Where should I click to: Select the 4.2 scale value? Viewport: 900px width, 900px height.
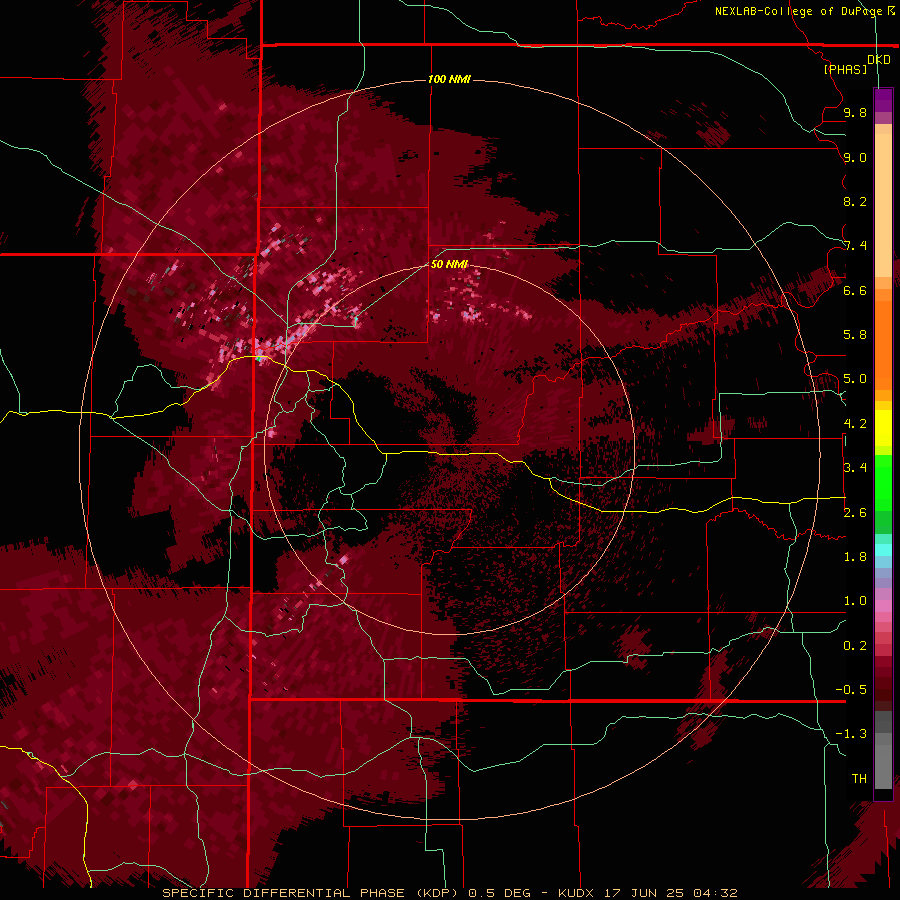tap(855, 424)
